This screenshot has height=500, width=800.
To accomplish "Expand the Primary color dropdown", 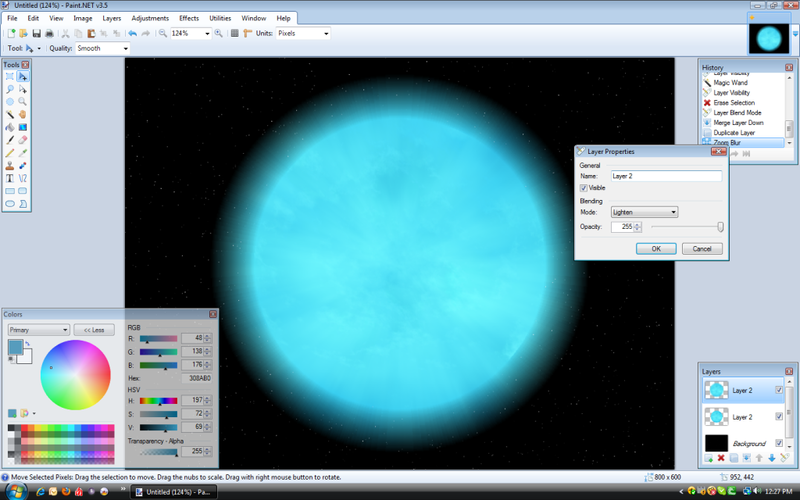I will point(38,329).
